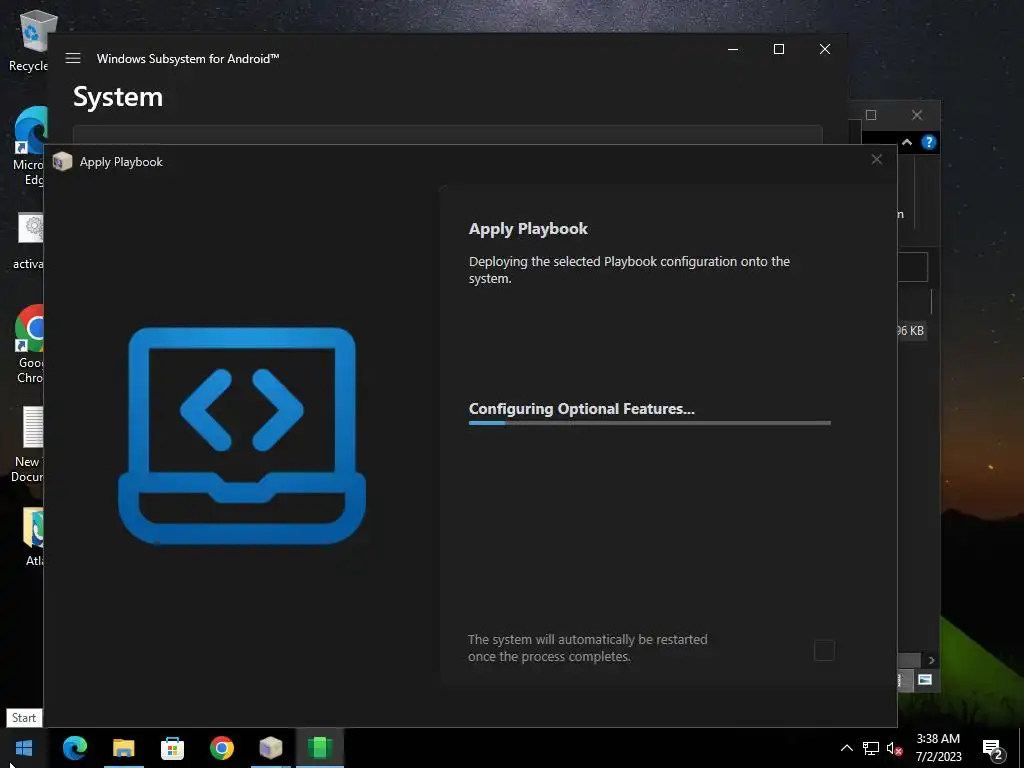Open Google Chrome from the taskbar
Image resolution: width=1024 pixels, height=768 pixels.
221,748
